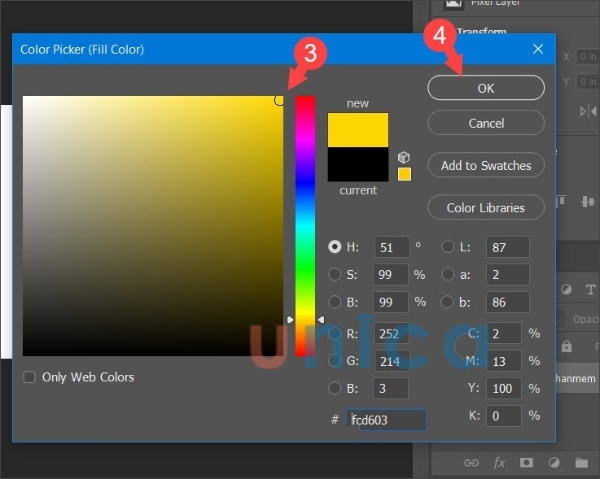Click the new adjustment layer icon at panel bottom
Screen dimensions: 600x479
point(554,463)
